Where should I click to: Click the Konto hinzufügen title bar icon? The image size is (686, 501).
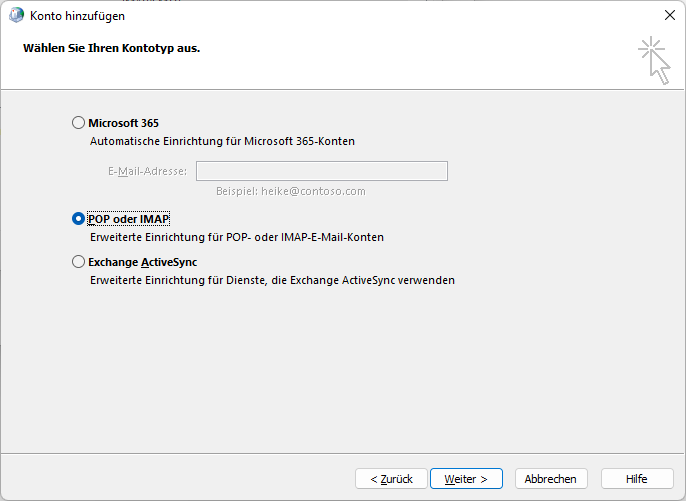coord(17,16)
